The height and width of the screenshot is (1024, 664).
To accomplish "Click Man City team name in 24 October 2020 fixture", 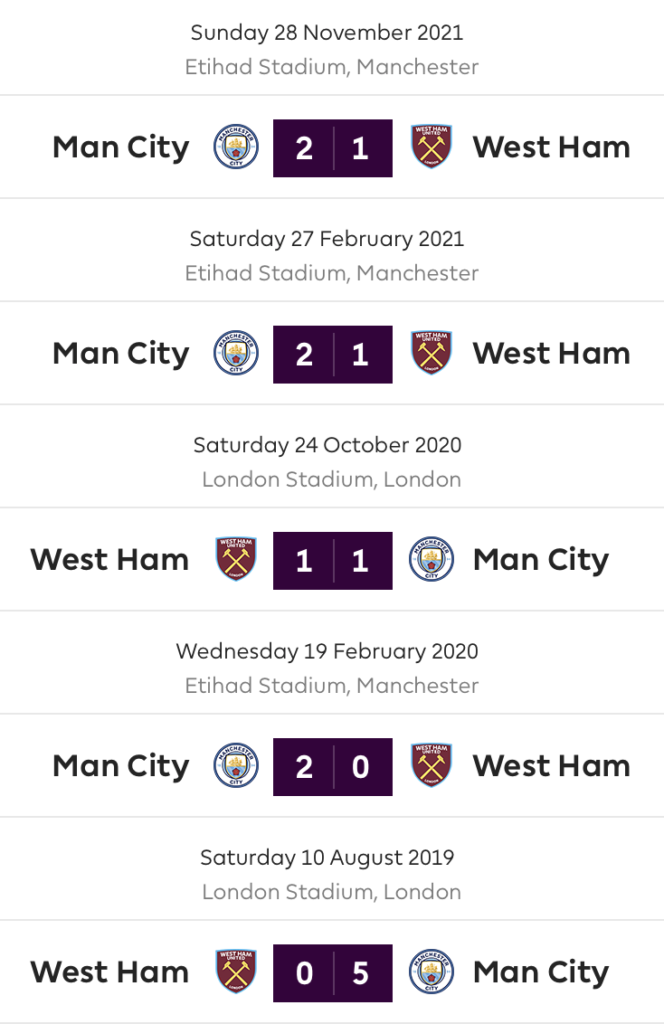I will click(541, 560).
